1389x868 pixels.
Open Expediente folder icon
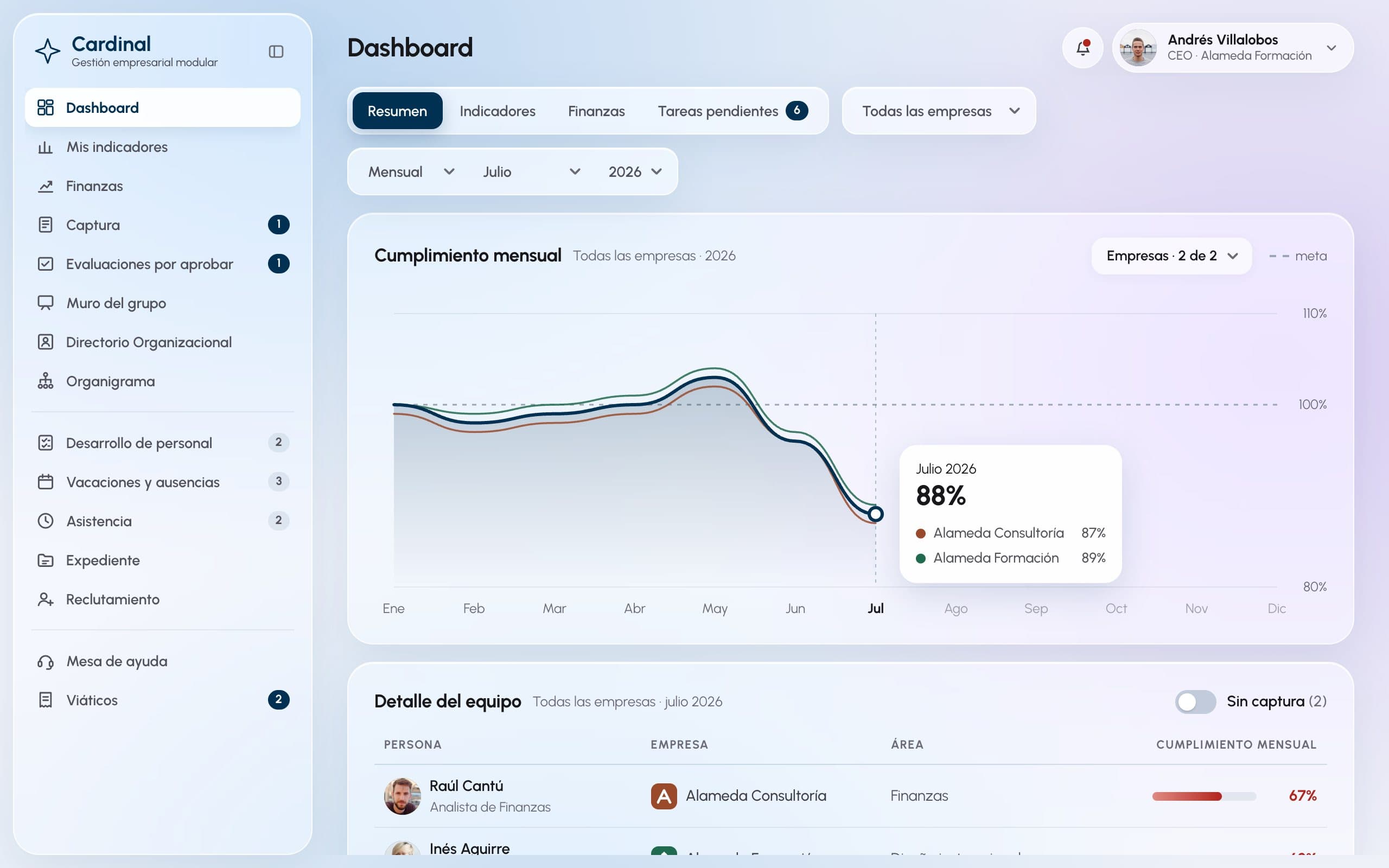pos(46,560)
